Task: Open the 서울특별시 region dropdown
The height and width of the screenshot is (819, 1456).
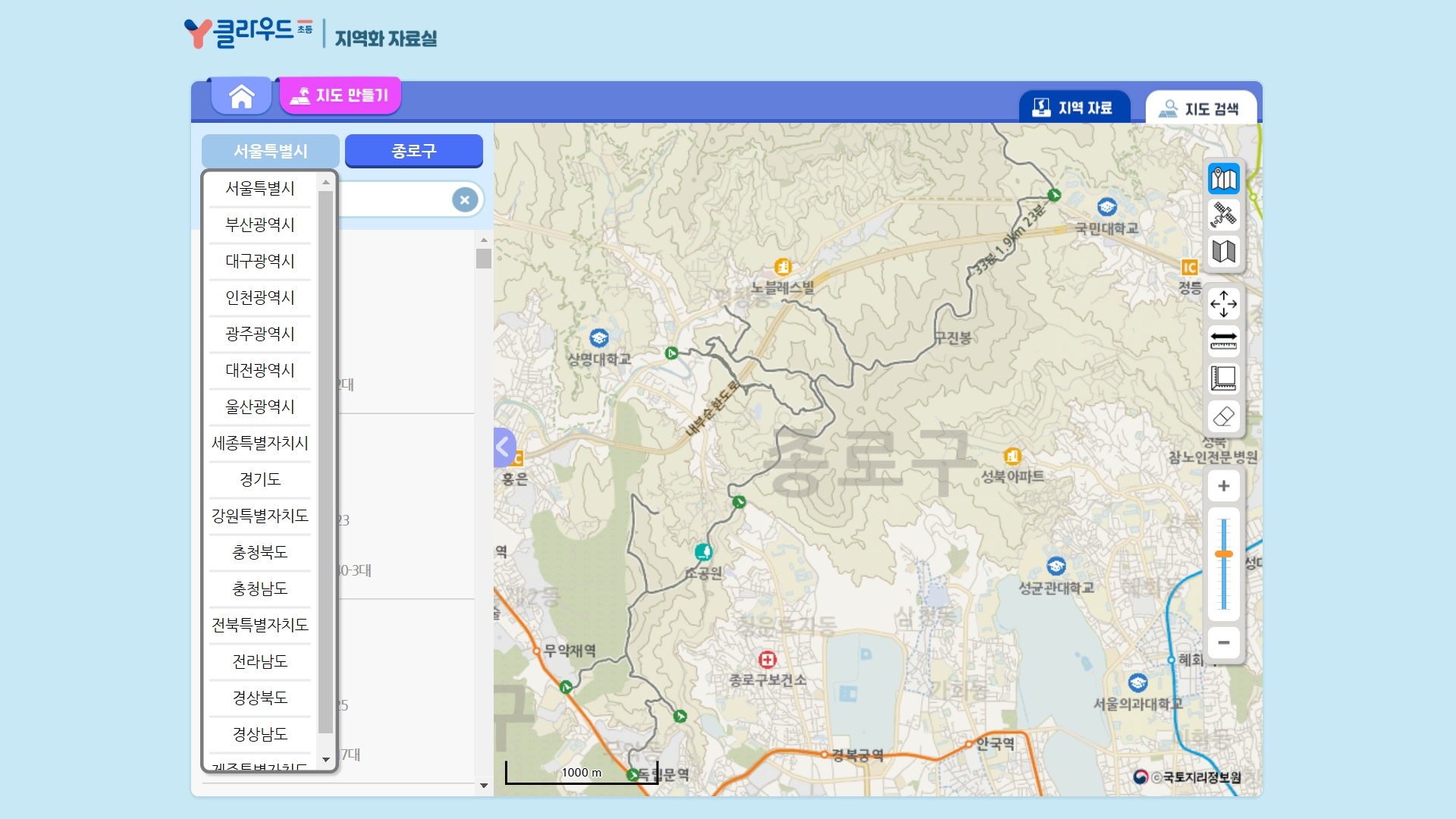Action: pos(270,151)
